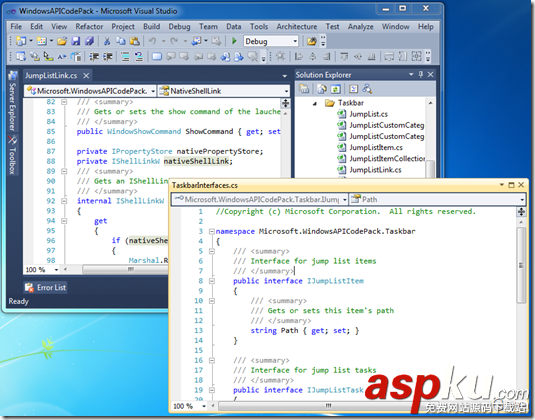Click the Save floppy disk icon
This screenshot has width=535, height=420.
(75, 41)
